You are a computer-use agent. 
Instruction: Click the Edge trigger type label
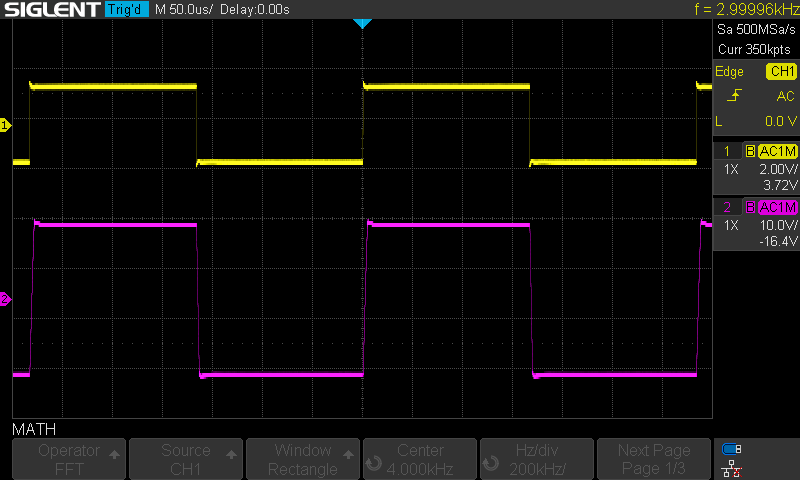729,71
